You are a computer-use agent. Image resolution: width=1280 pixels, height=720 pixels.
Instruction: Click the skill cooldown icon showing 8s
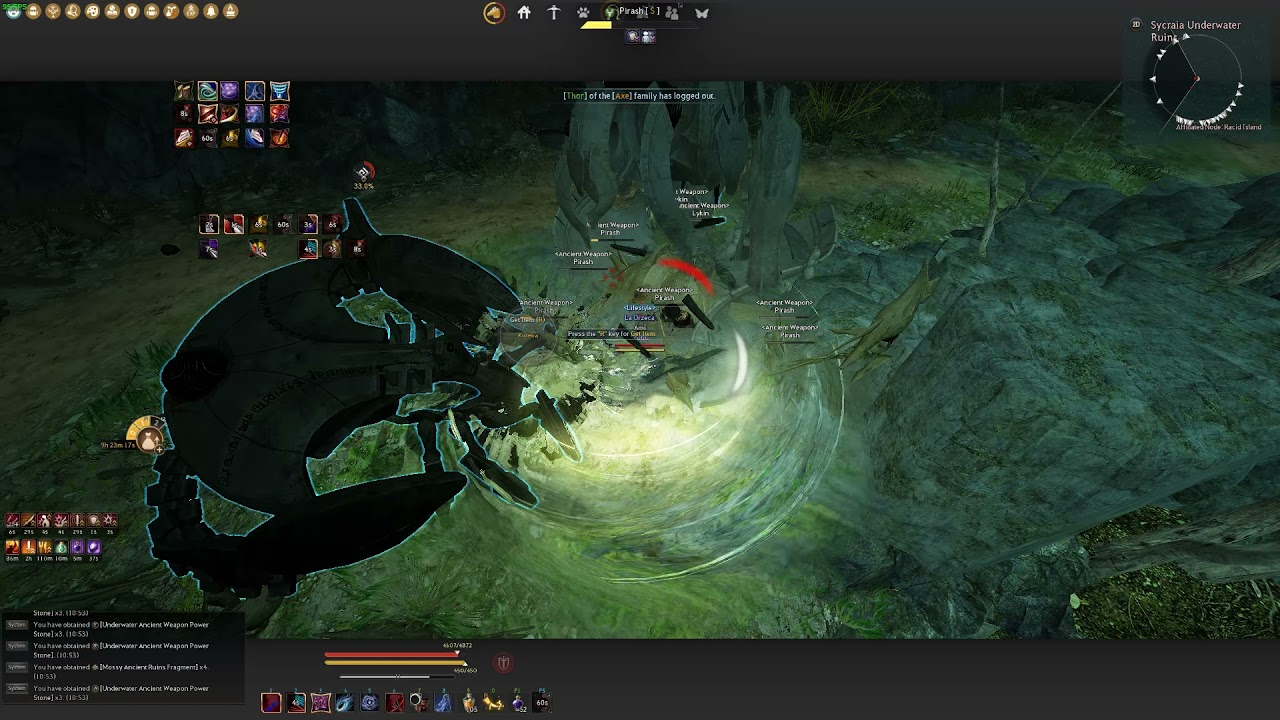coord(184,114)
